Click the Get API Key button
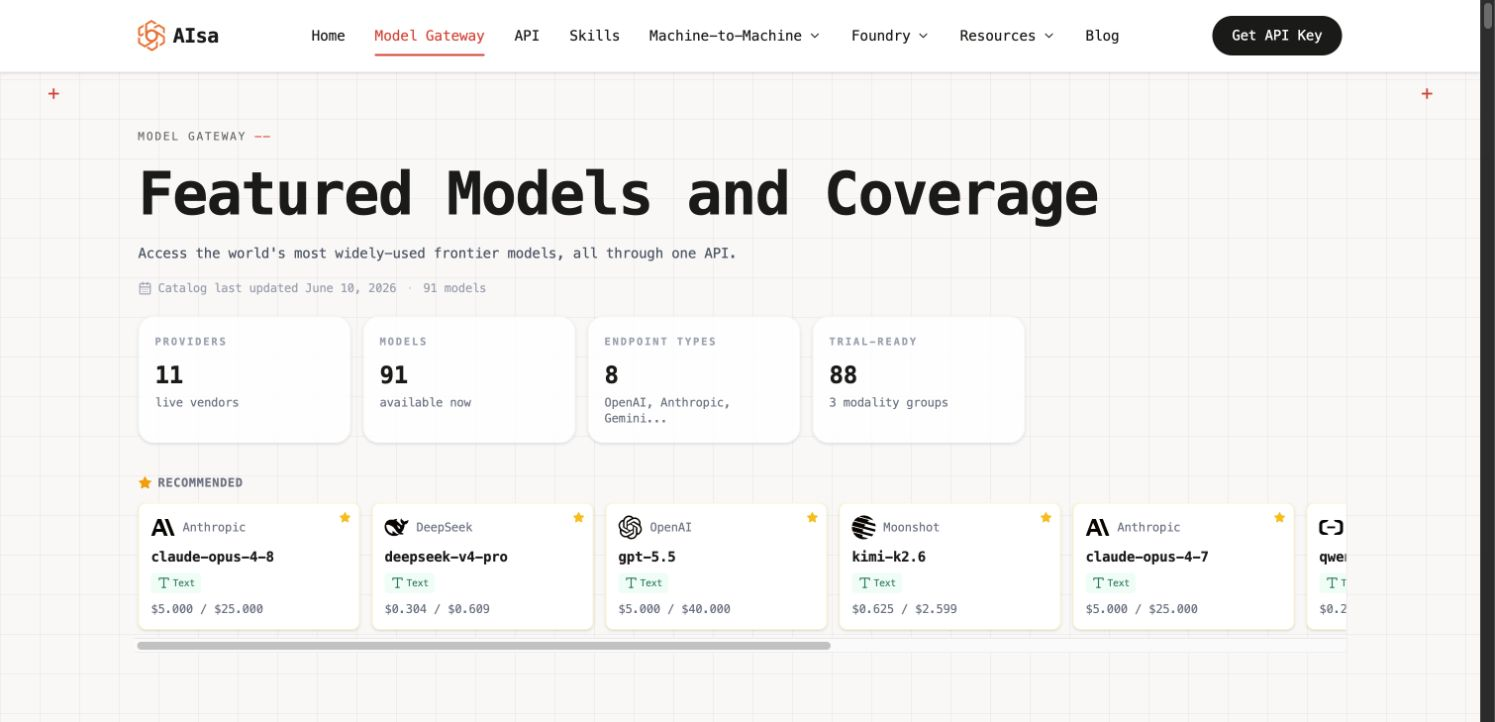This screenshot has width=1495, height=722. point(1277,36)
